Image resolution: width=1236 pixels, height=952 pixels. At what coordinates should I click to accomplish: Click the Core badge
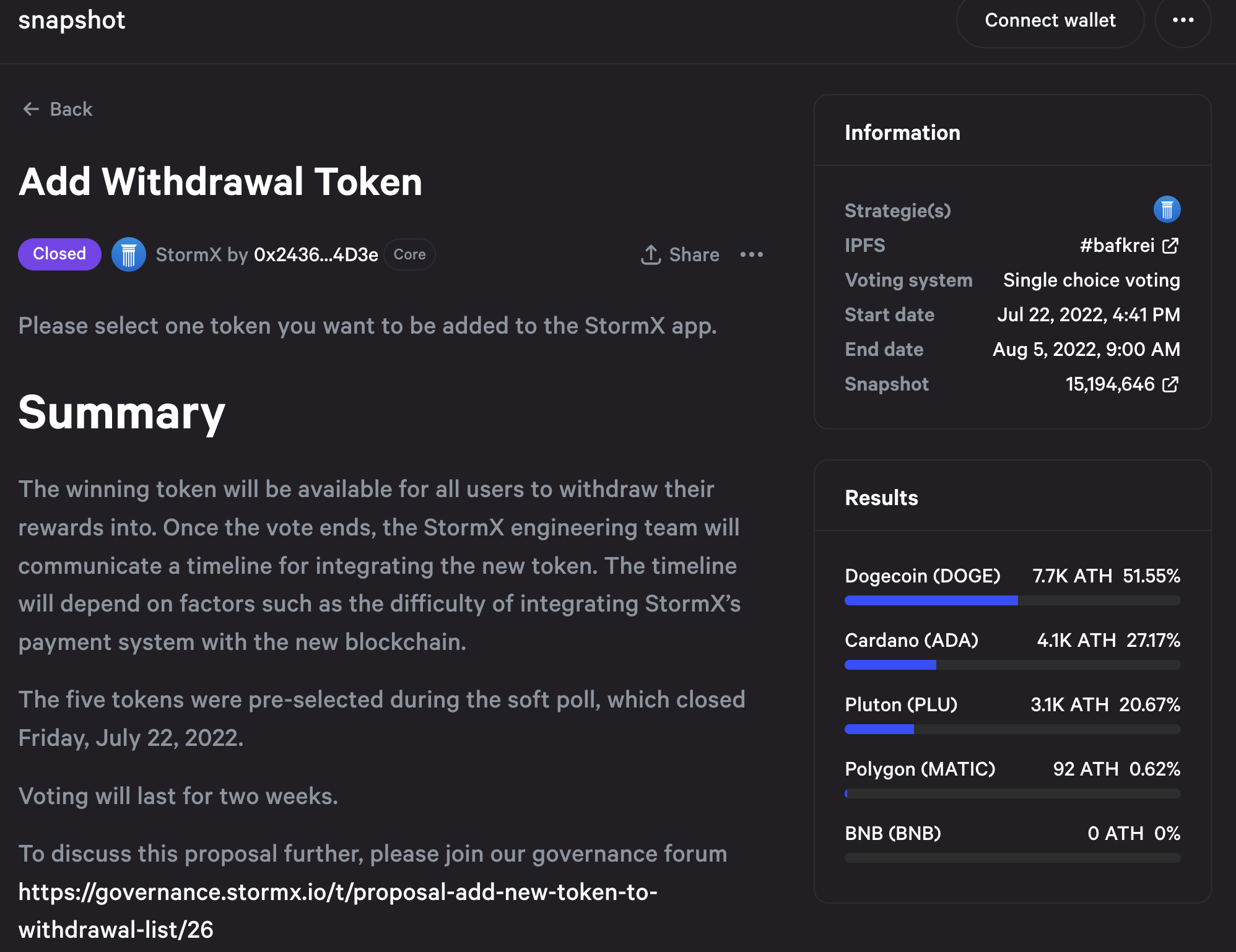pyautogui.click(x=409, y=254)
